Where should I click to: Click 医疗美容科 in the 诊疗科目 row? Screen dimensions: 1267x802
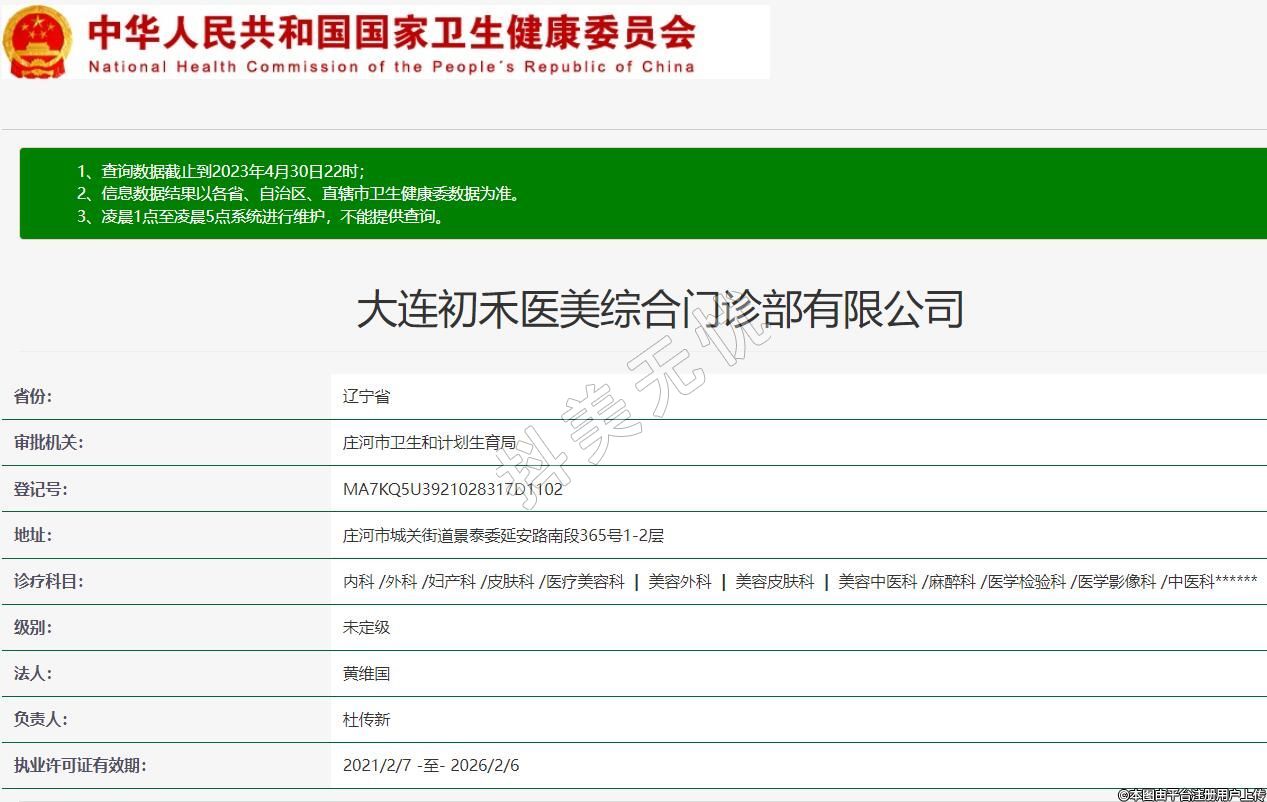[585, 581]
